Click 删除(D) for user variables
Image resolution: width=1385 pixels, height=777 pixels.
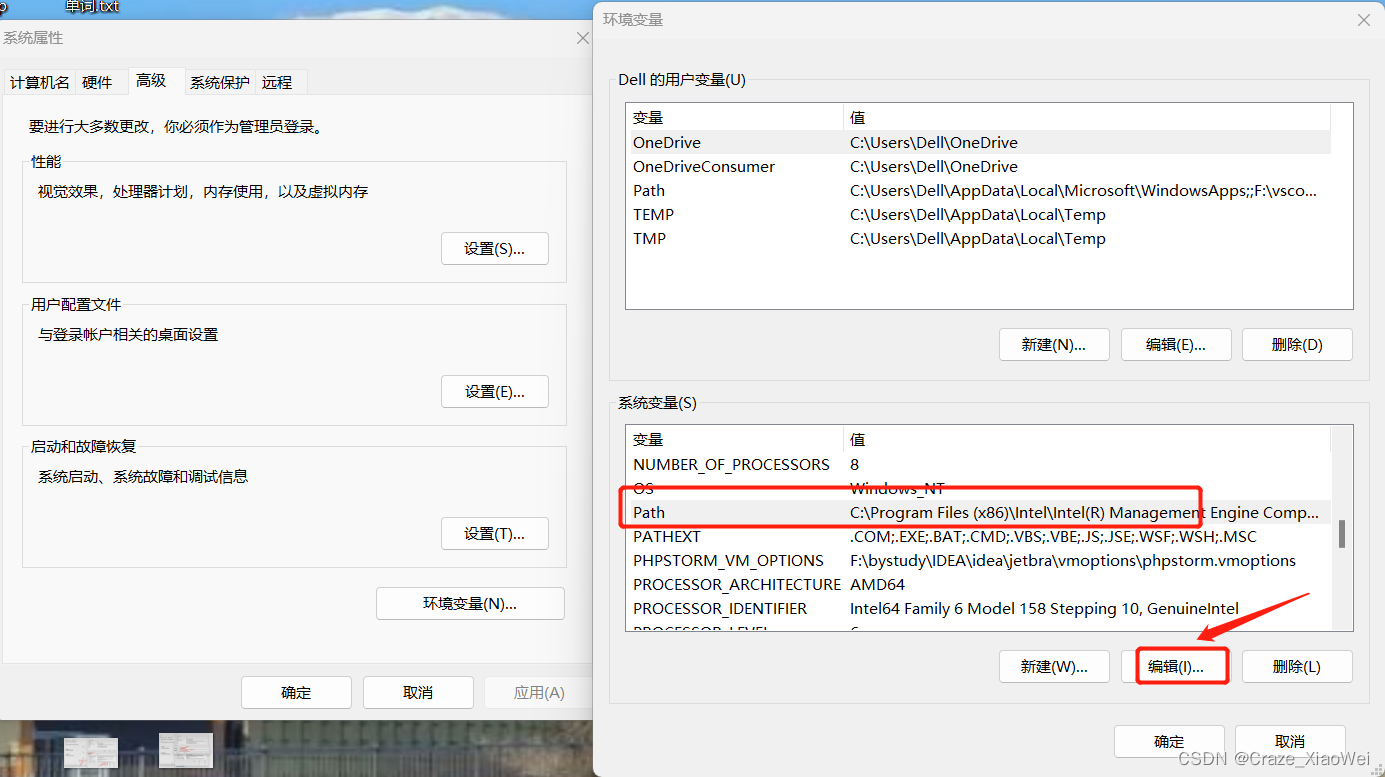pos(1297,345)
